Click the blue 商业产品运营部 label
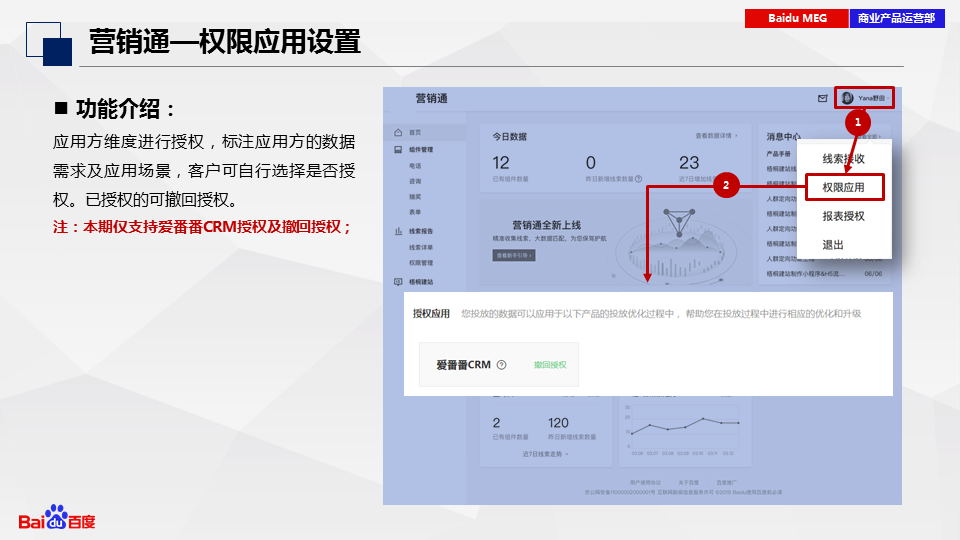960x540 pixels. (x=897, y=18)
